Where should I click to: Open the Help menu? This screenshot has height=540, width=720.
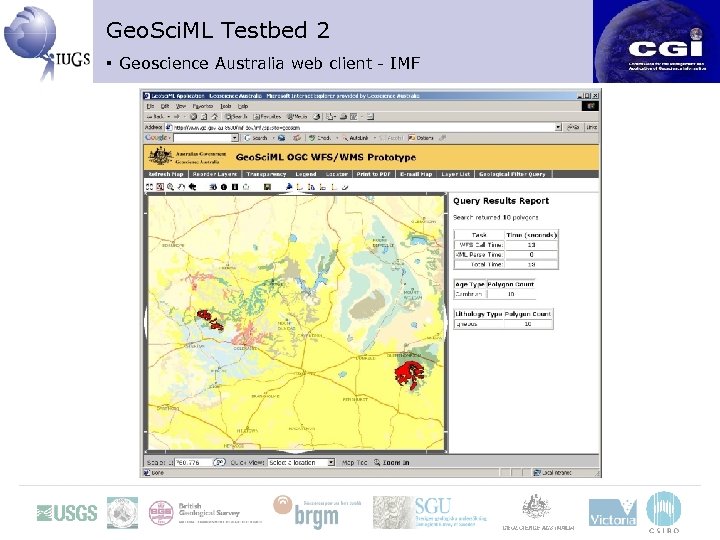click(243, 106)
